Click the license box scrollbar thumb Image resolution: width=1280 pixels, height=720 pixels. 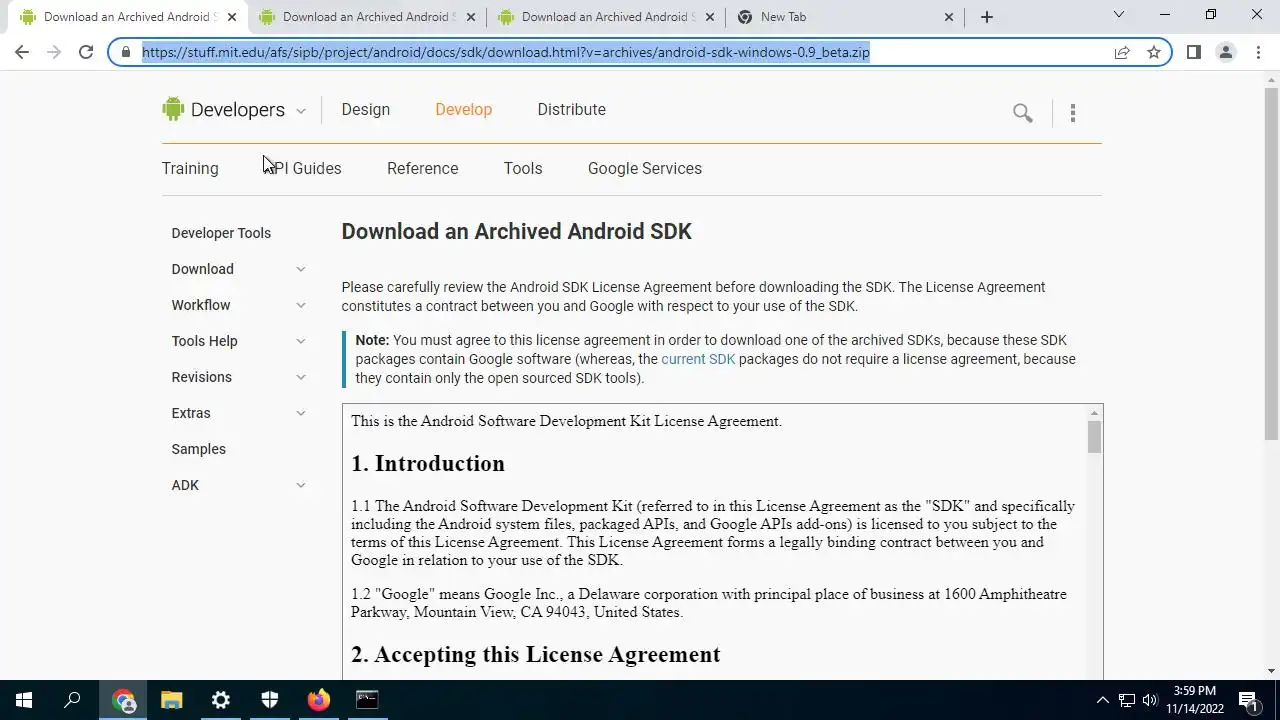coord(1094,437)
